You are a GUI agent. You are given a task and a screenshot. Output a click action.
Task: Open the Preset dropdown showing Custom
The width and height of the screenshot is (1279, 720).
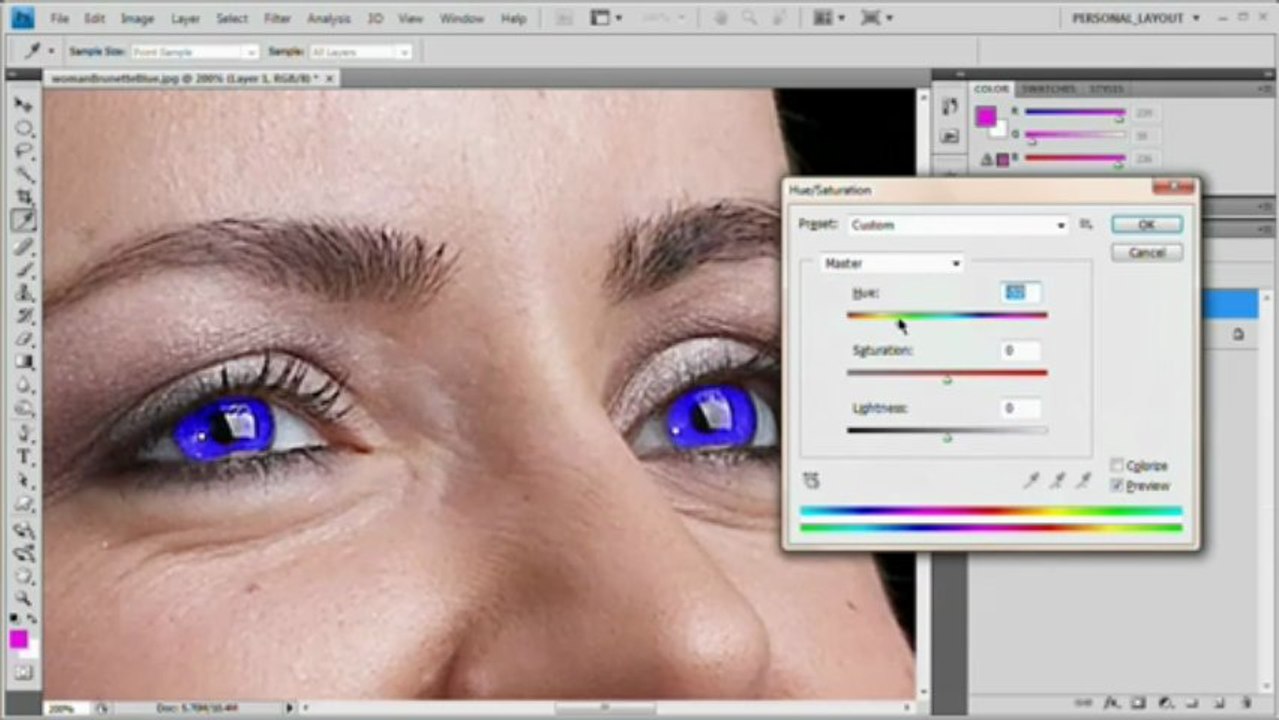958,225
